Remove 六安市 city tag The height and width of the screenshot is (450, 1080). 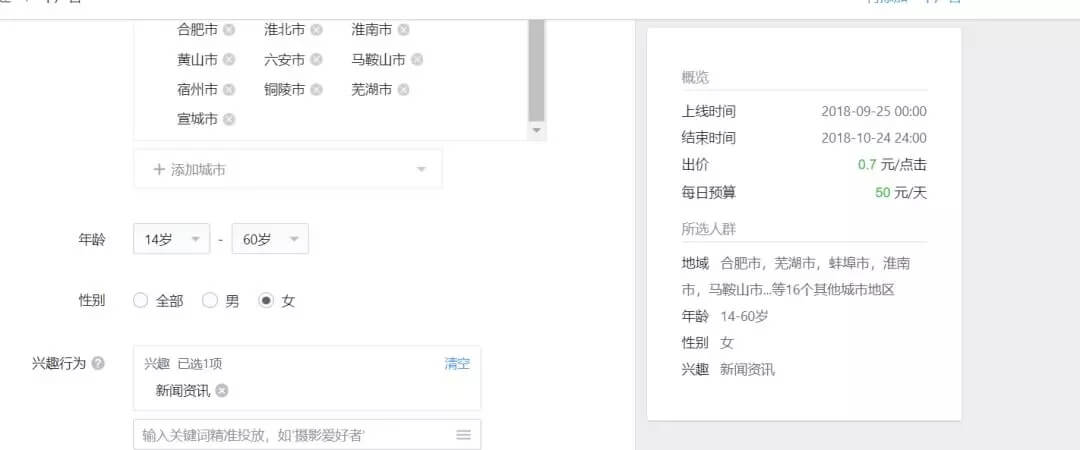pyautogui.click(x=317, y=60)
